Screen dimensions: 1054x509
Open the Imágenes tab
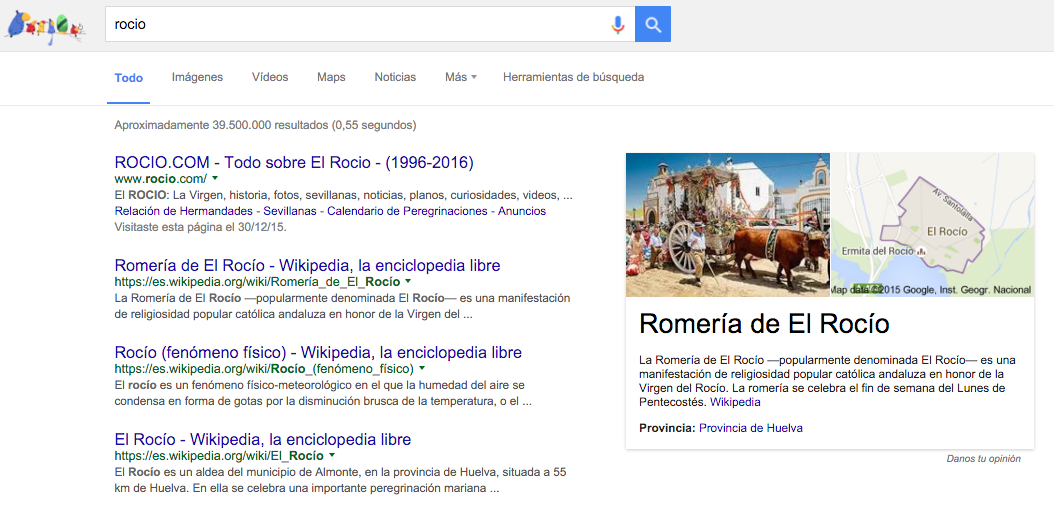pos(197,77)
